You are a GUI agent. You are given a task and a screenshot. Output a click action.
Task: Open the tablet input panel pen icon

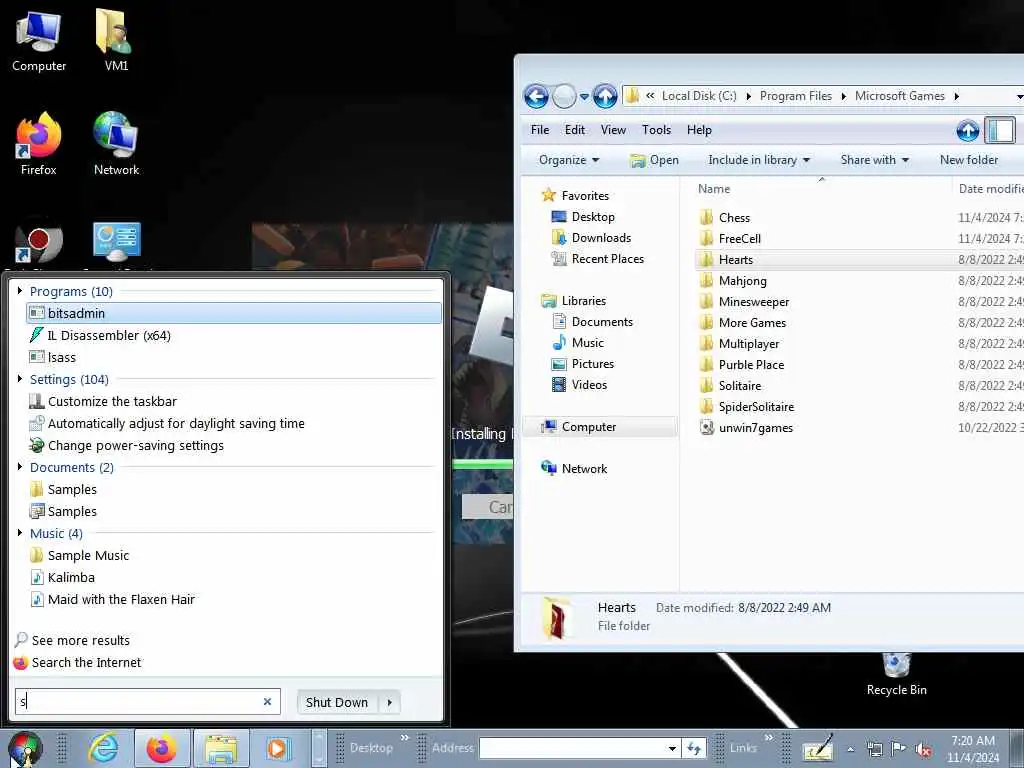[818, 748]
